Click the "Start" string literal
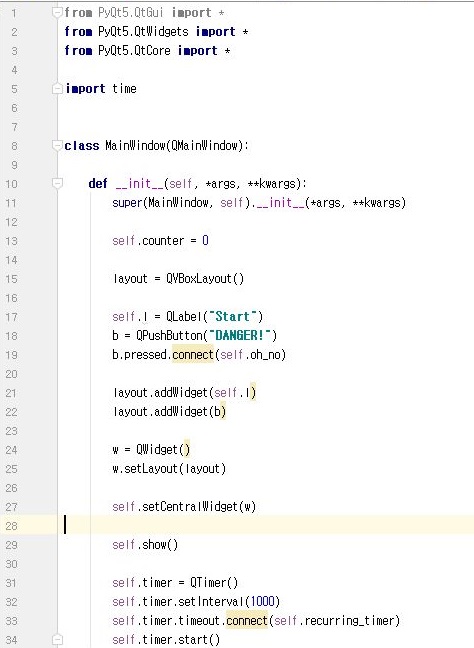This screenshot has height=648, width=474. [233, 317]
